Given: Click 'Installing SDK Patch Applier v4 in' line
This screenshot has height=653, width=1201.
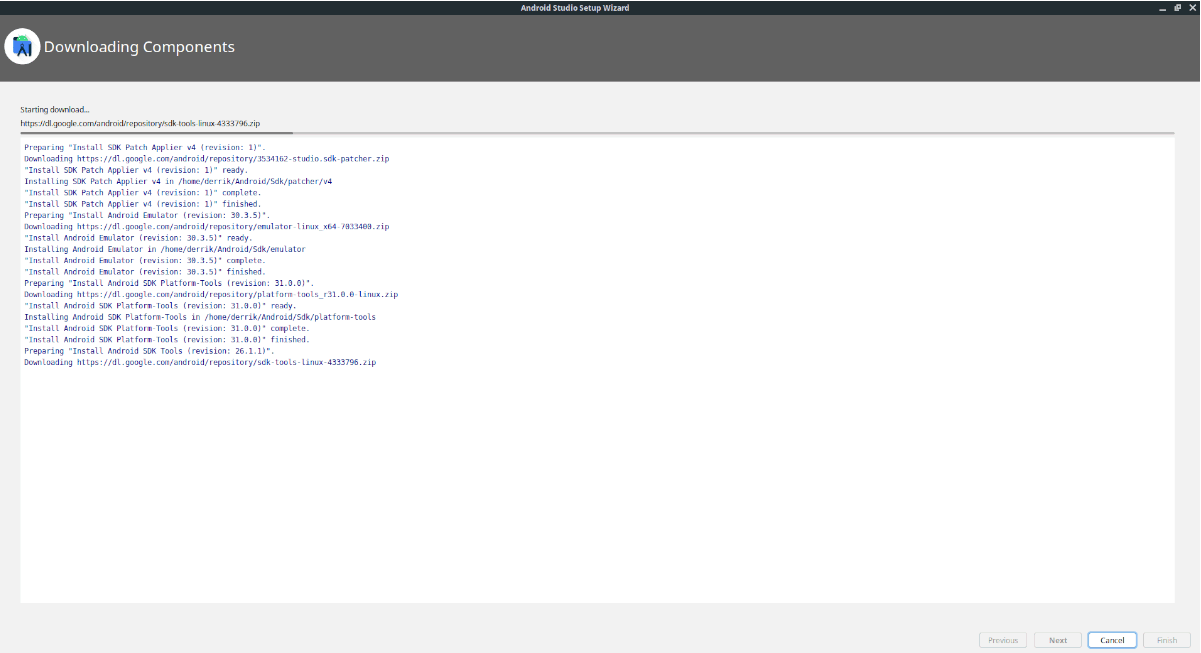Looking at the screenshot, I should click(x=178, y=181).
